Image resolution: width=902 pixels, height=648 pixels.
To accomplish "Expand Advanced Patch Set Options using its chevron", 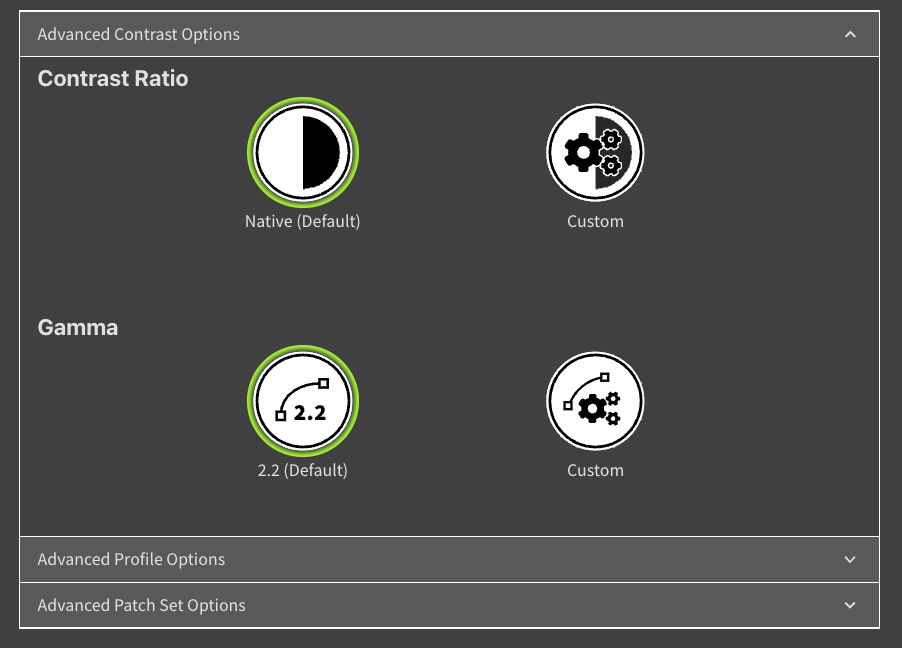I will [850, 606].
